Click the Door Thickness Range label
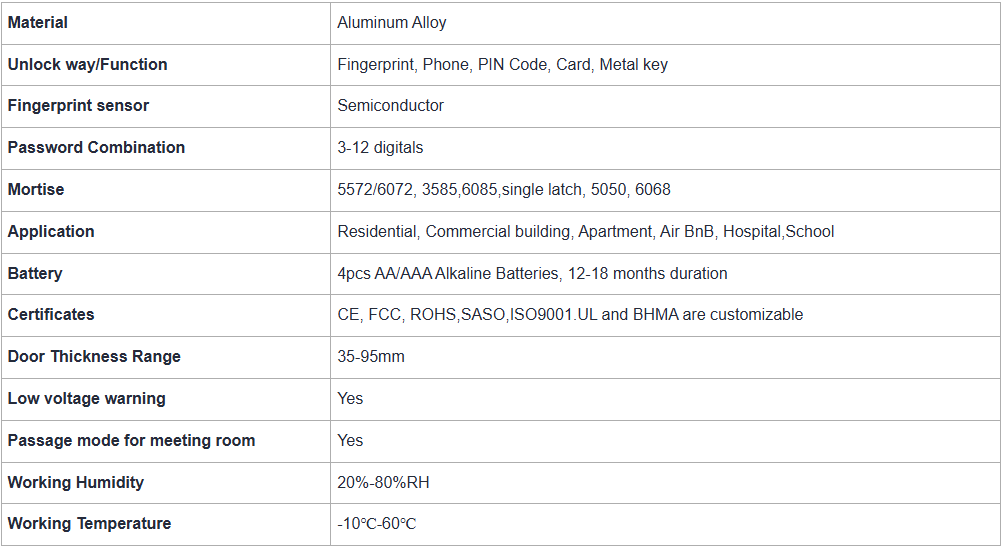 pos(94,356)
